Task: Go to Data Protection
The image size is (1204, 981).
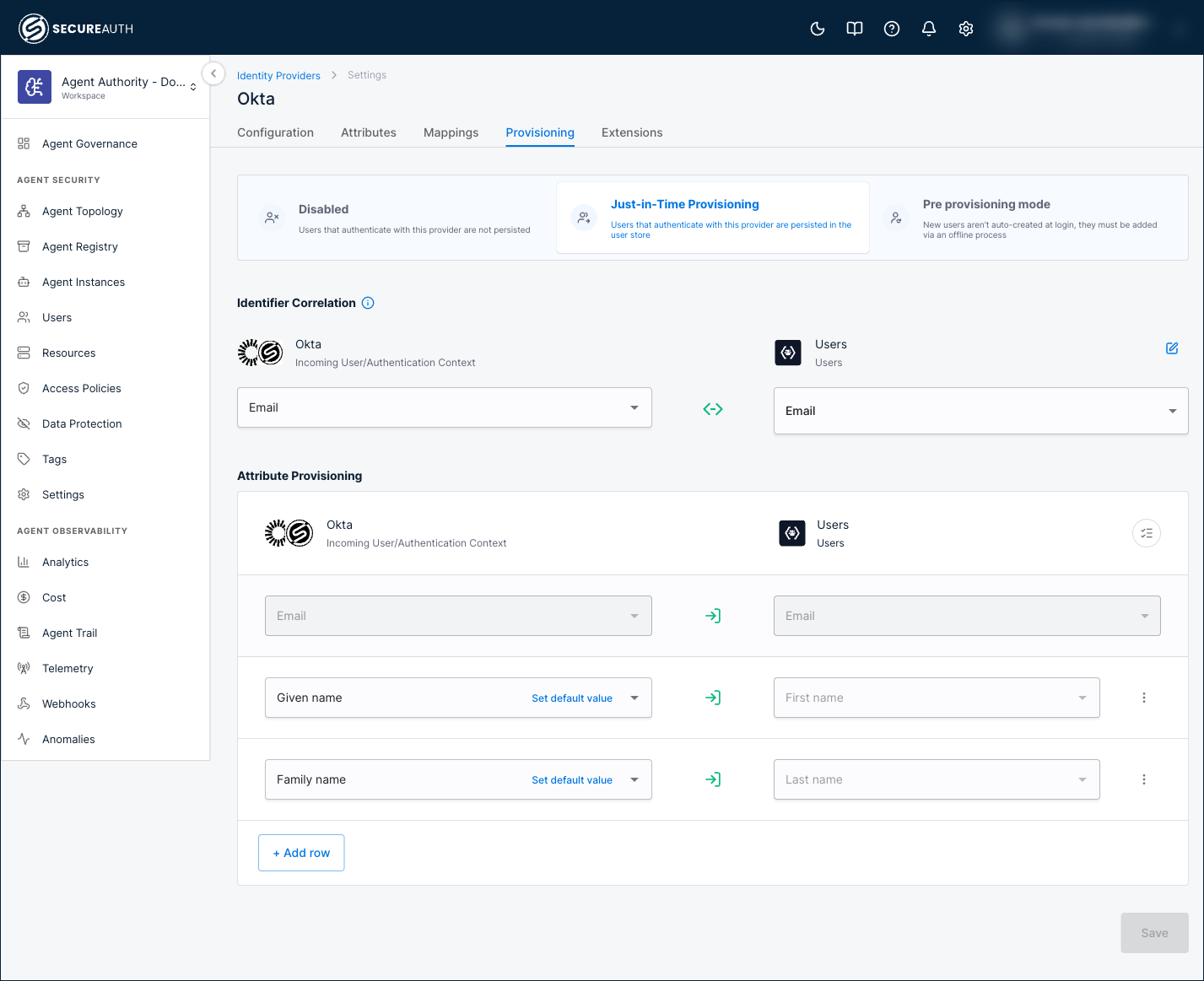Action: 82,423
